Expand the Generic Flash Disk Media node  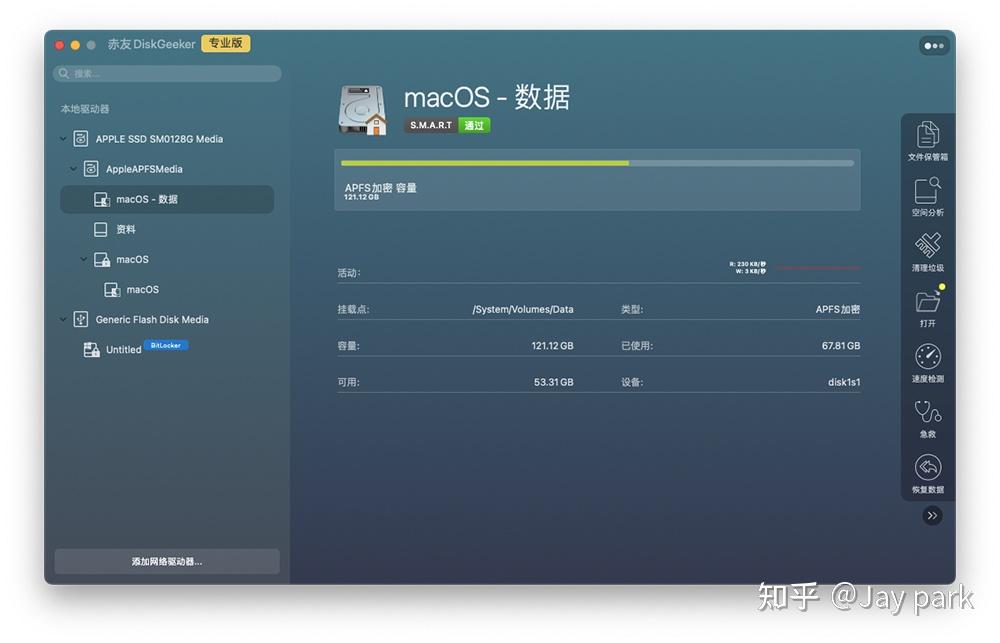click(63, 319)
